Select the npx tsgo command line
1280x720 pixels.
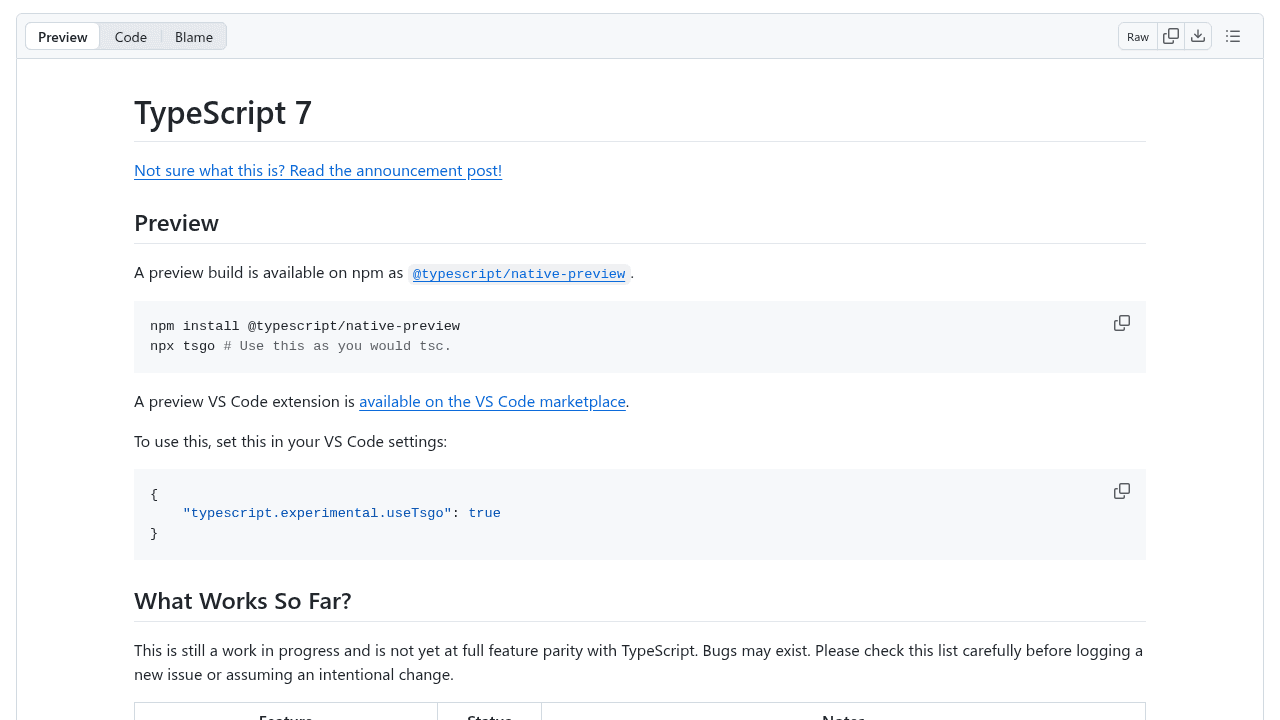(299, 346)
